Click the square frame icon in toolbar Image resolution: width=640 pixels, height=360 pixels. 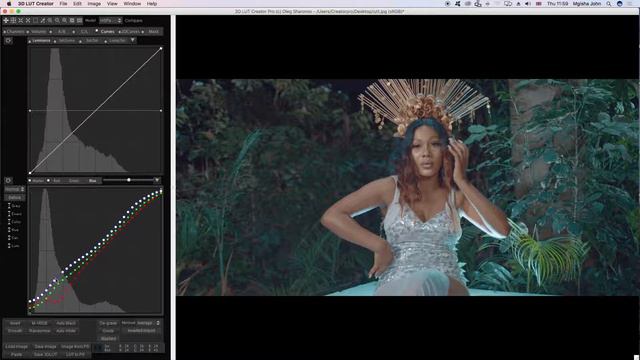click(x=35, y=20)
